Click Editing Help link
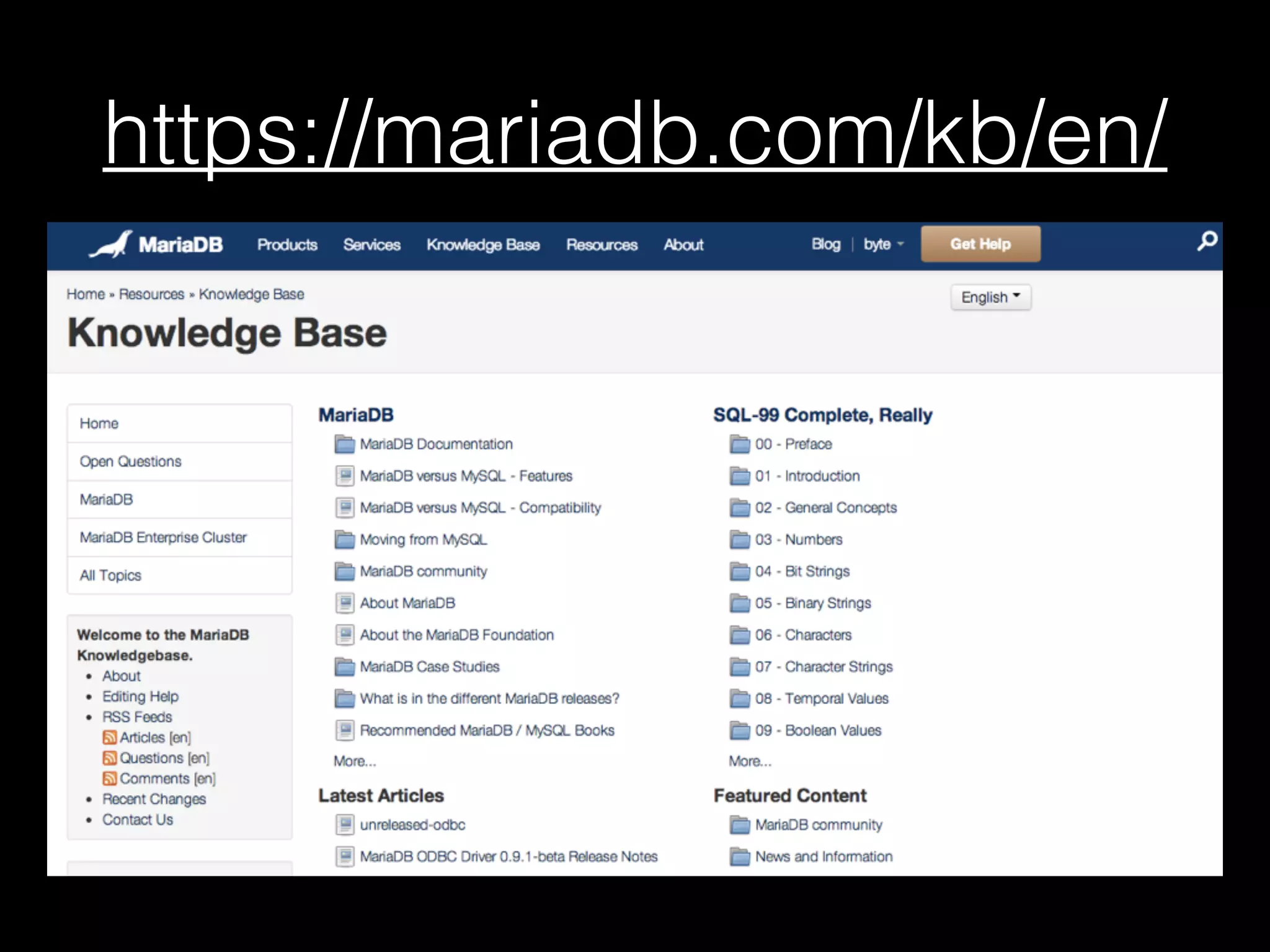 pos(140,697)
